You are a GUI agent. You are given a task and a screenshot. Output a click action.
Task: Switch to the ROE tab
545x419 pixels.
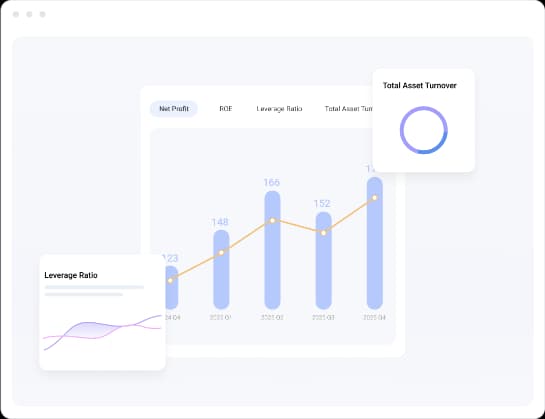[226, 109]
